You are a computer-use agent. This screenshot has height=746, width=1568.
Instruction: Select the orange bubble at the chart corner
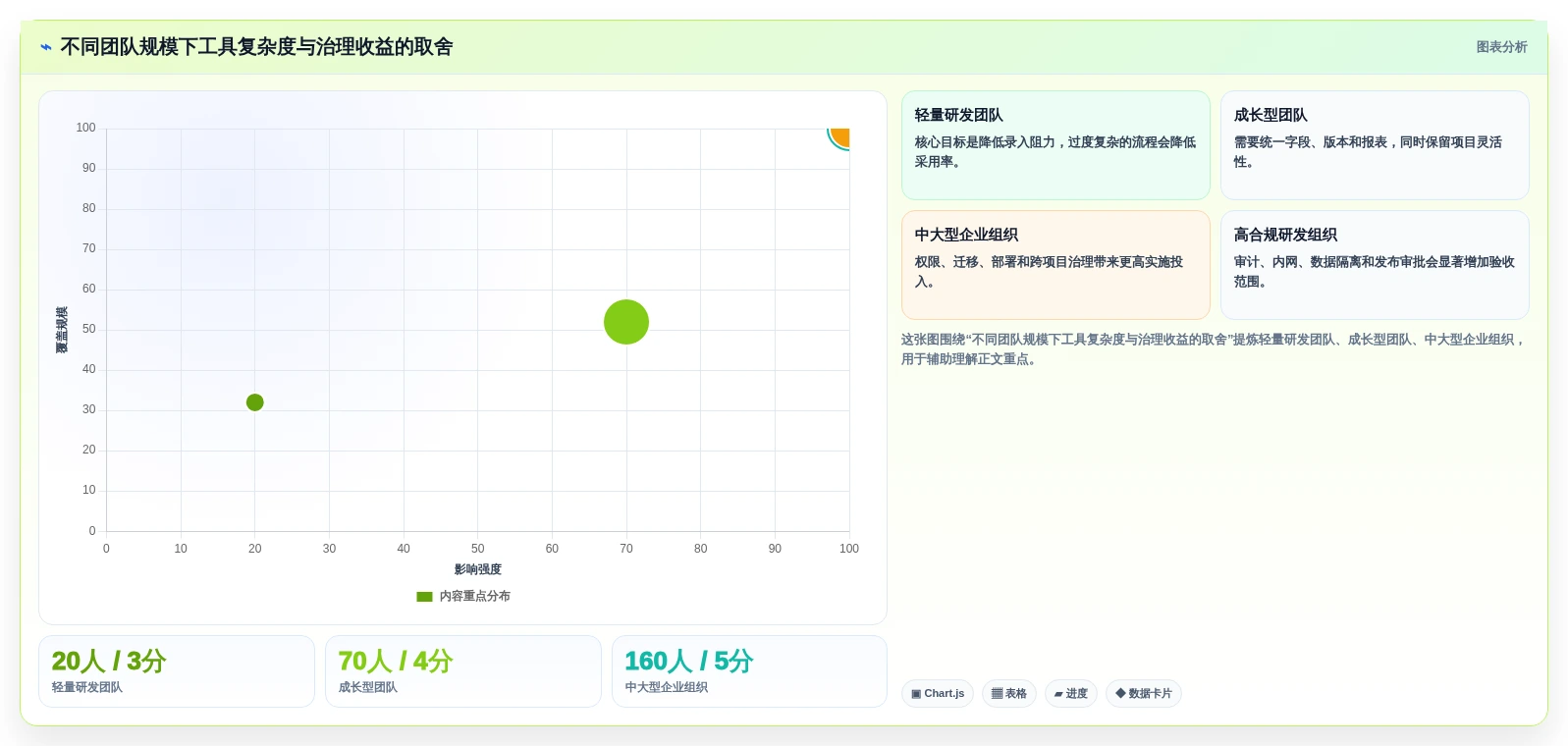(840, 137)
